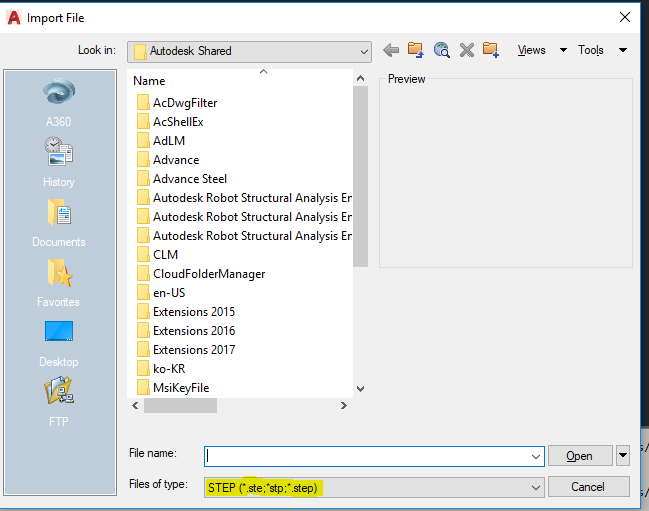Go to the Desktop location
The height and width of the screenshot is (511, 649).
[x=59, y=343]
